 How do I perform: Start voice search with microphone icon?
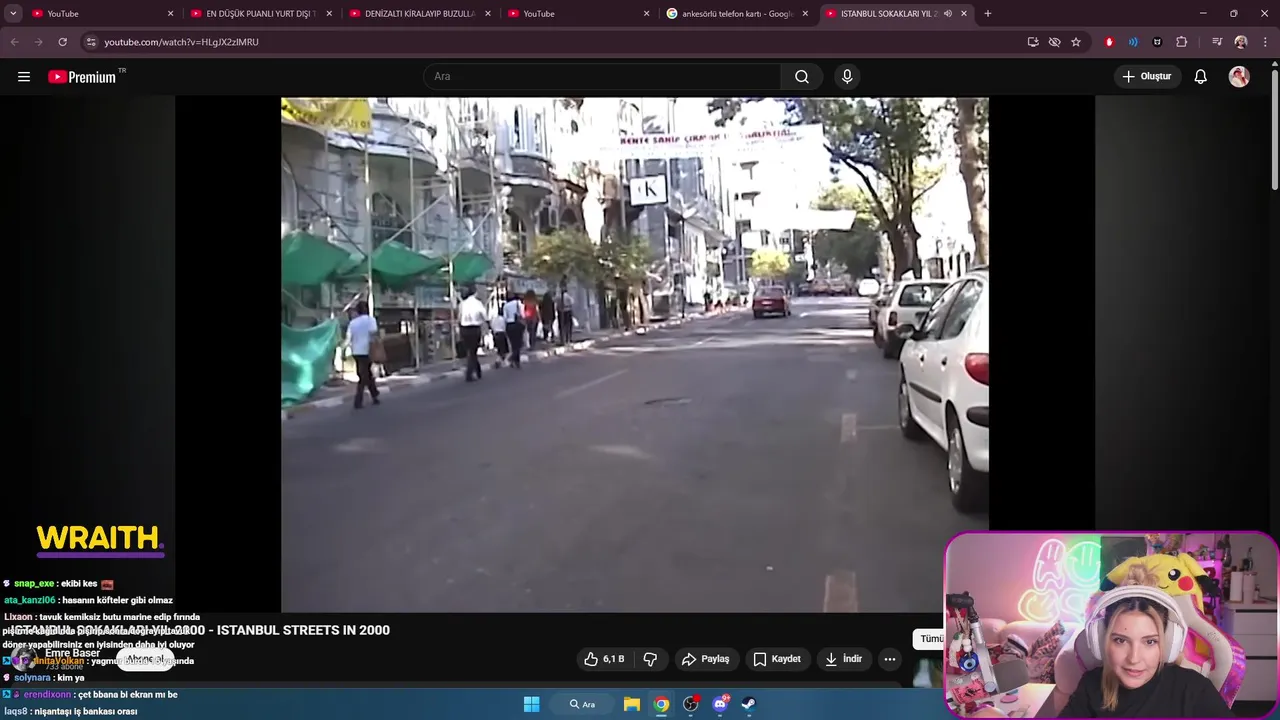(847, 77)
